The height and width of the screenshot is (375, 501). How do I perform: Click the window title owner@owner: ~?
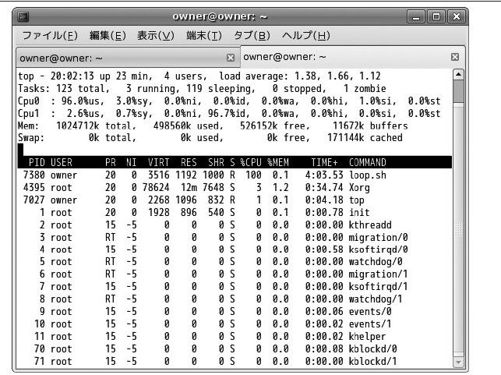pos(220,17)
